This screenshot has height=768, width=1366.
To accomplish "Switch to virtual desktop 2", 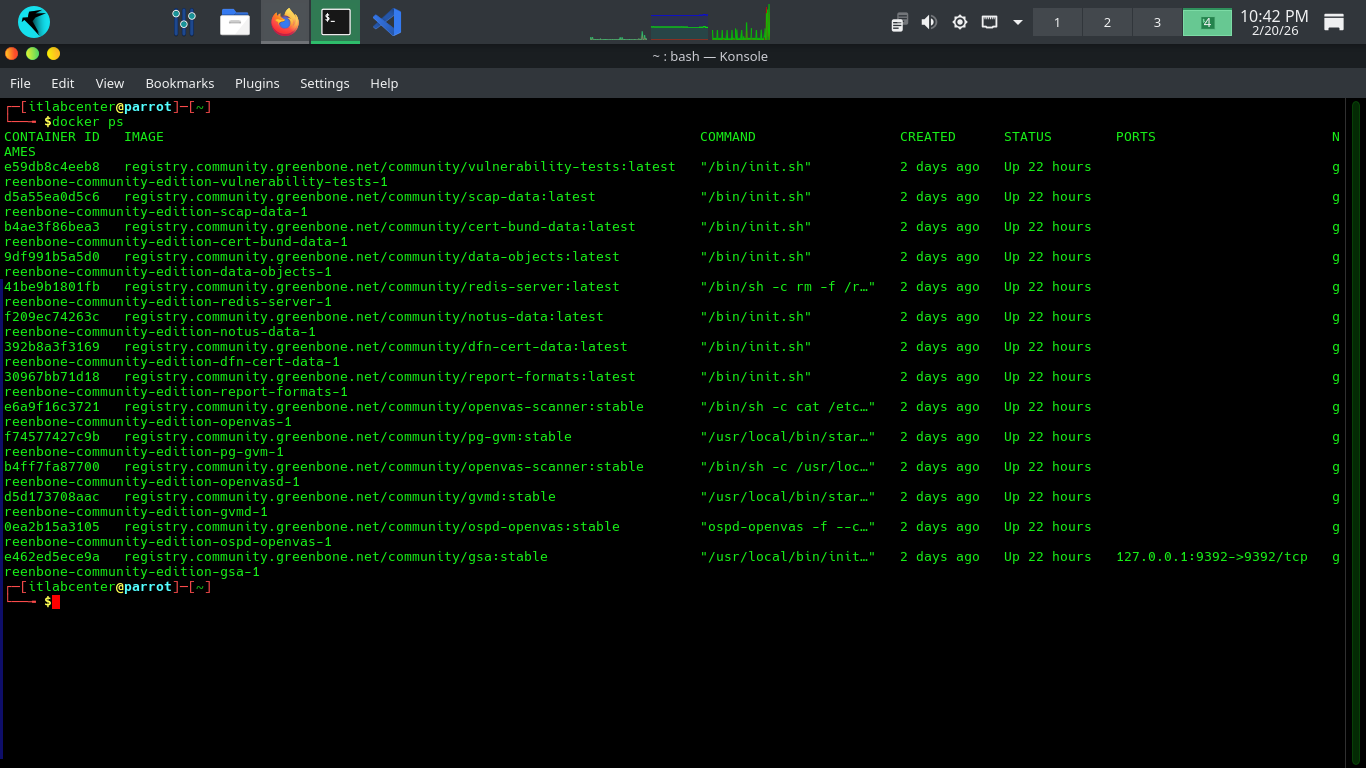I will click(x=1107, y=22).
